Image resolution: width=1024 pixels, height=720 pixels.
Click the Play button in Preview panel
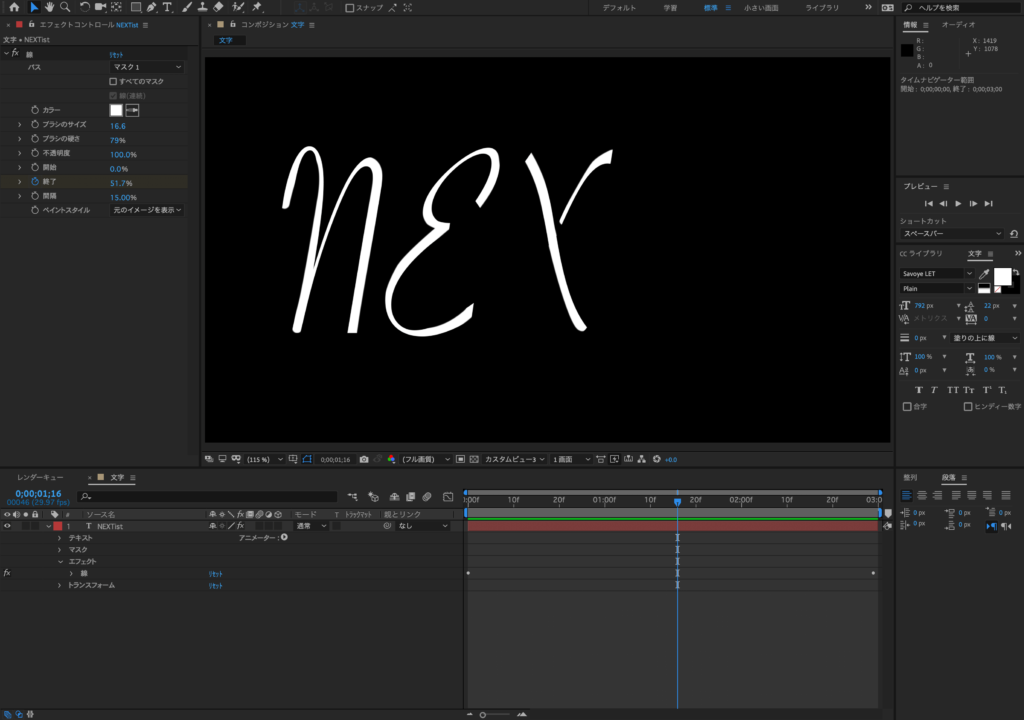[x=958, y=204]
